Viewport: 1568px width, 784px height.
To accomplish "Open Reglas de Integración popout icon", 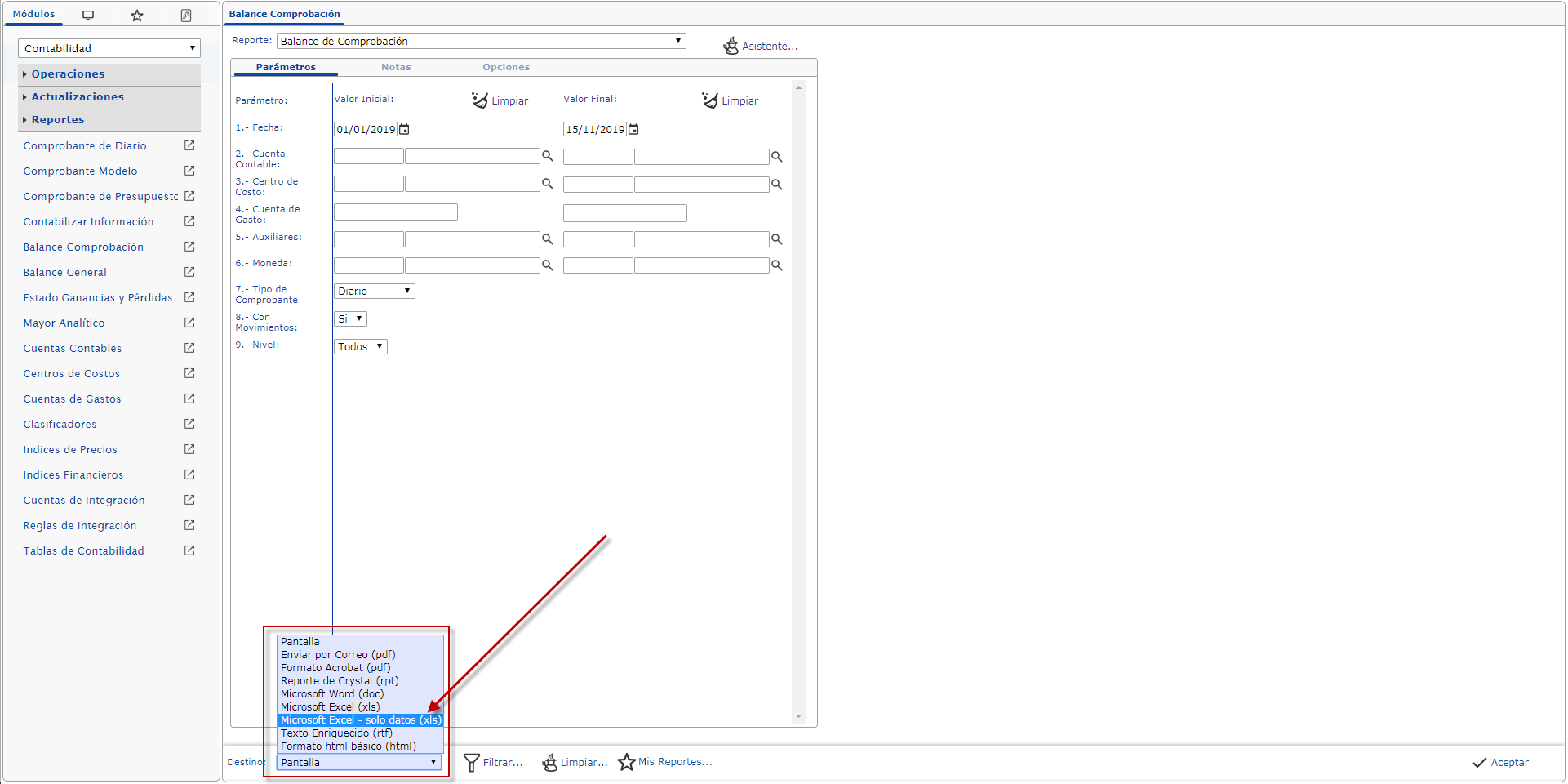I will 189,525.
